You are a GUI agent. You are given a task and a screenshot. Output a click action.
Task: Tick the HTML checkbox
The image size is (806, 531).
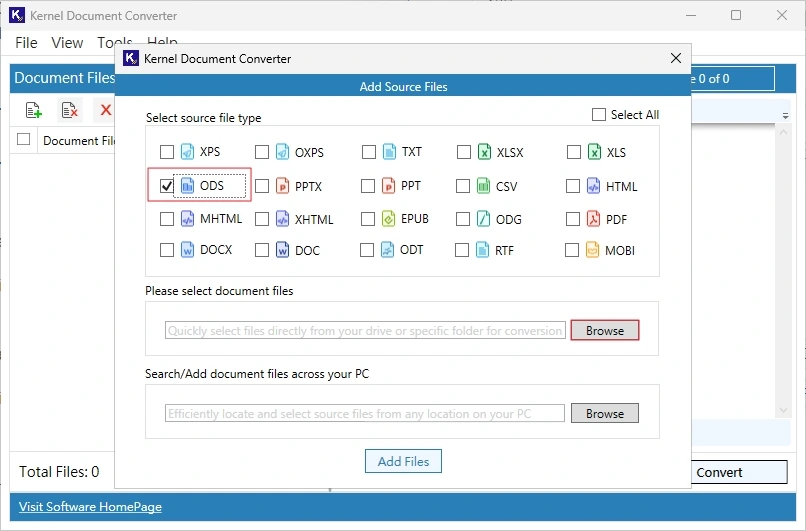point(573,186)
